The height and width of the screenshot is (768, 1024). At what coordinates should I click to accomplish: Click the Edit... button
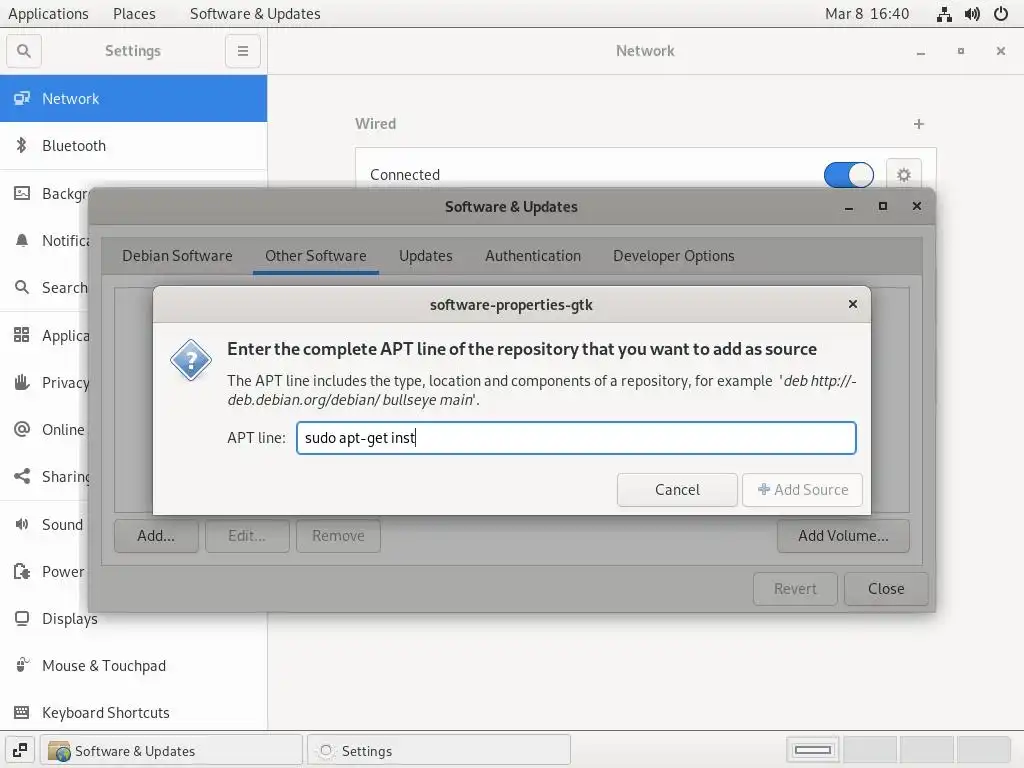coord(247,536)
